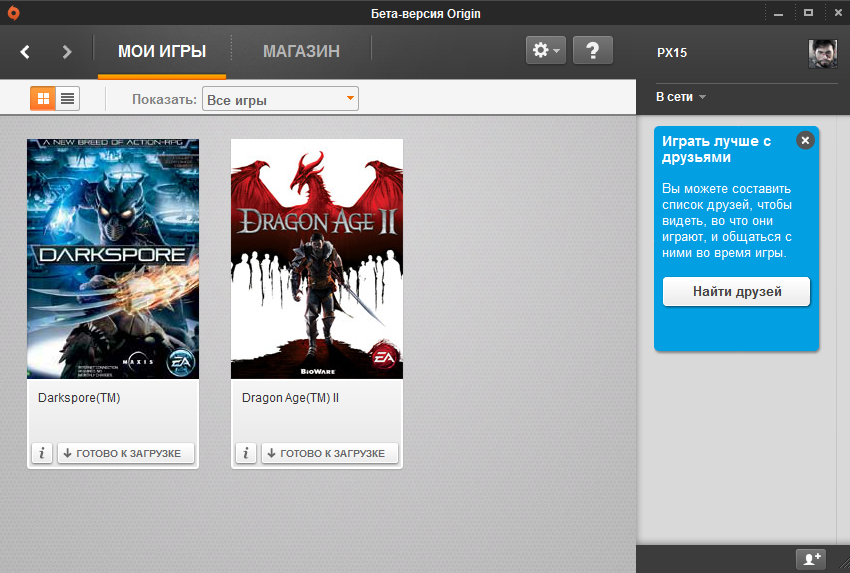The height and width of the screenshot is (573, 850).
Task: Switch to list view of games
Action: tap(68, 99)
